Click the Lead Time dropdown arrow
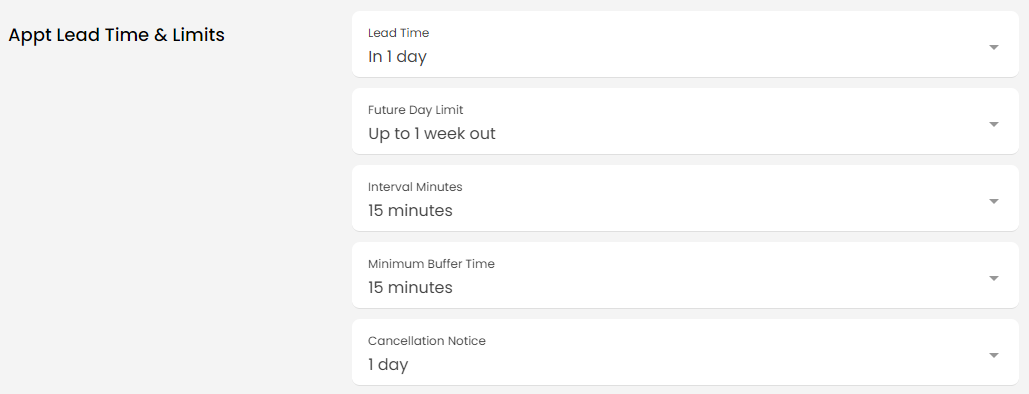 tap(994, 47)
